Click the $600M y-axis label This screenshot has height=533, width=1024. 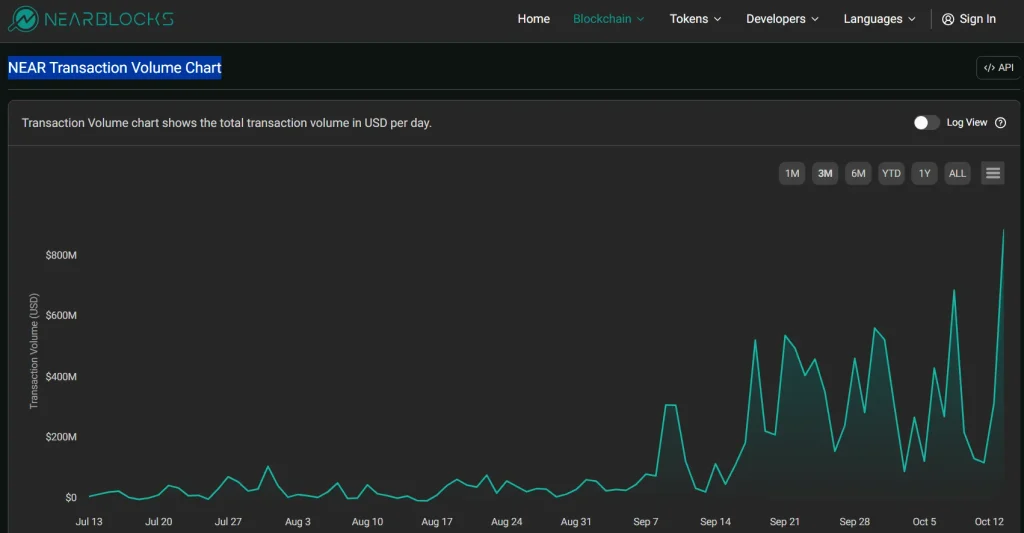coord(61,315)
